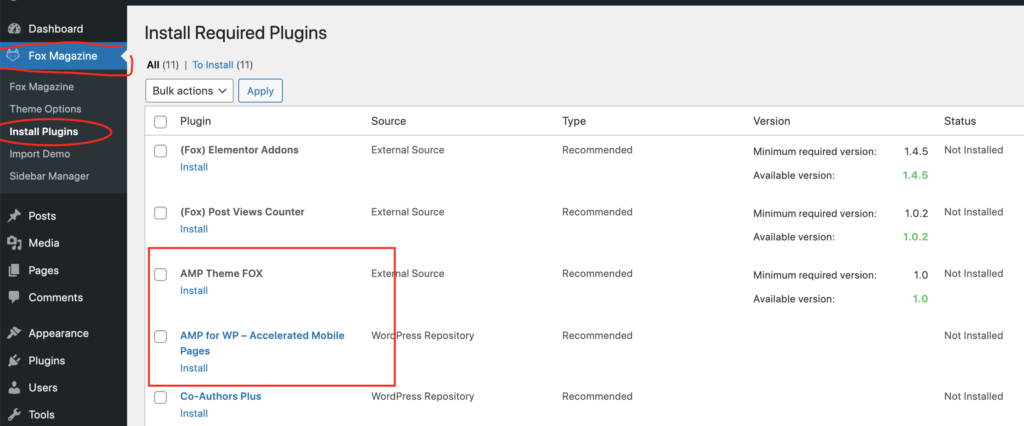
Task: Click the Fox Magazine fox icon
Action: tap(14, 56)
